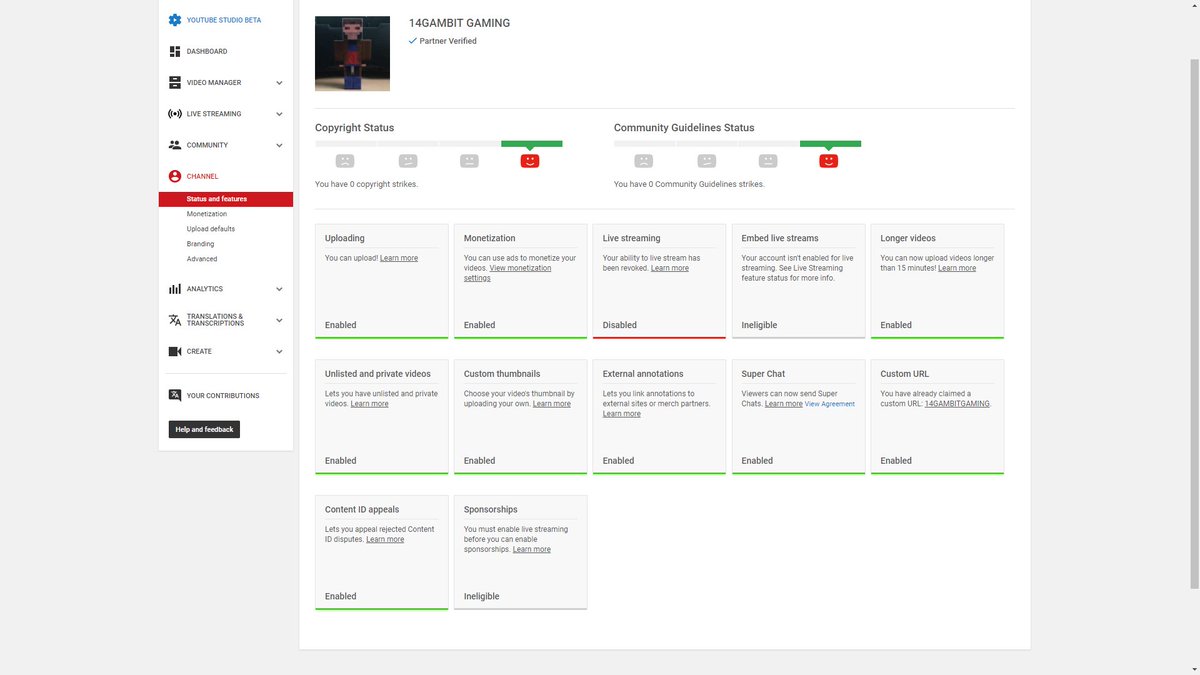Image resolution: width=1200 pixels, height=675 pixels.
Task: Click the 14GAMBIT GAMING channel name
Action: pos(459,23)
